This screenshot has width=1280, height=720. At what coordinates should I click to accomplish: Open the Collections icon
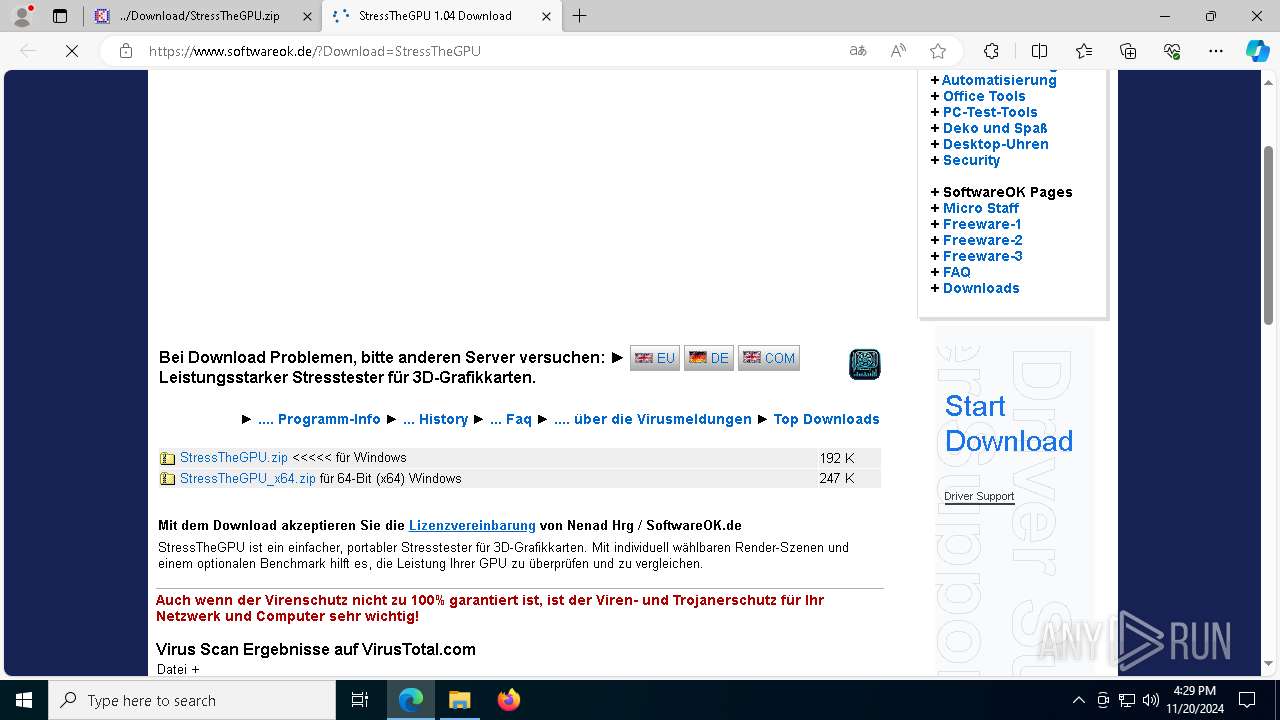click(x=1128, y=51)
